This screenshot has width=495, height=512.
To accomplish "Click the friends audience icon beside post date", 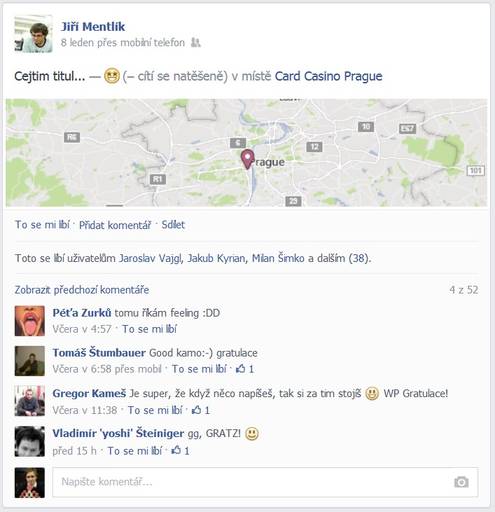I will pyautogui.click(x=196, y=43).
